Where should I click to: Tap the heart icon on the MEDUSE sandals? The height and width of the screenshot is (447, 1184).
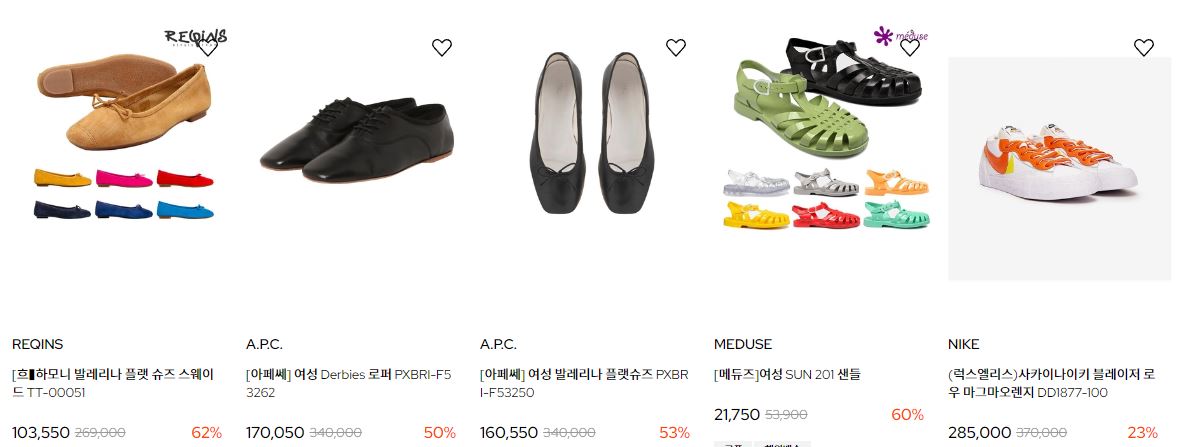tap(910, 48)
